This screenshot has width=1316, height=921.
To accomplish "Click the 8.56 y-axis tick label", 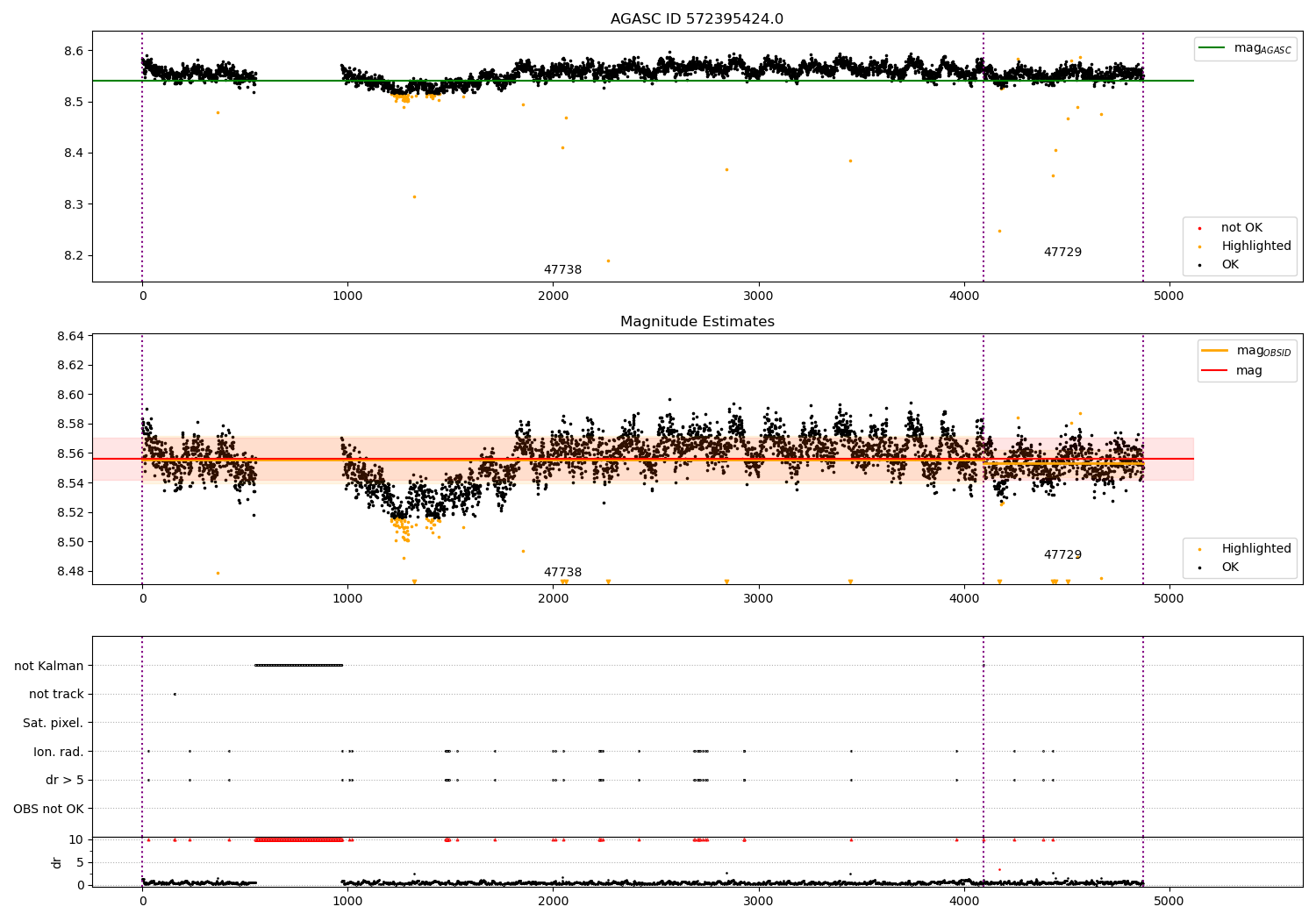I will pos(70,453).
